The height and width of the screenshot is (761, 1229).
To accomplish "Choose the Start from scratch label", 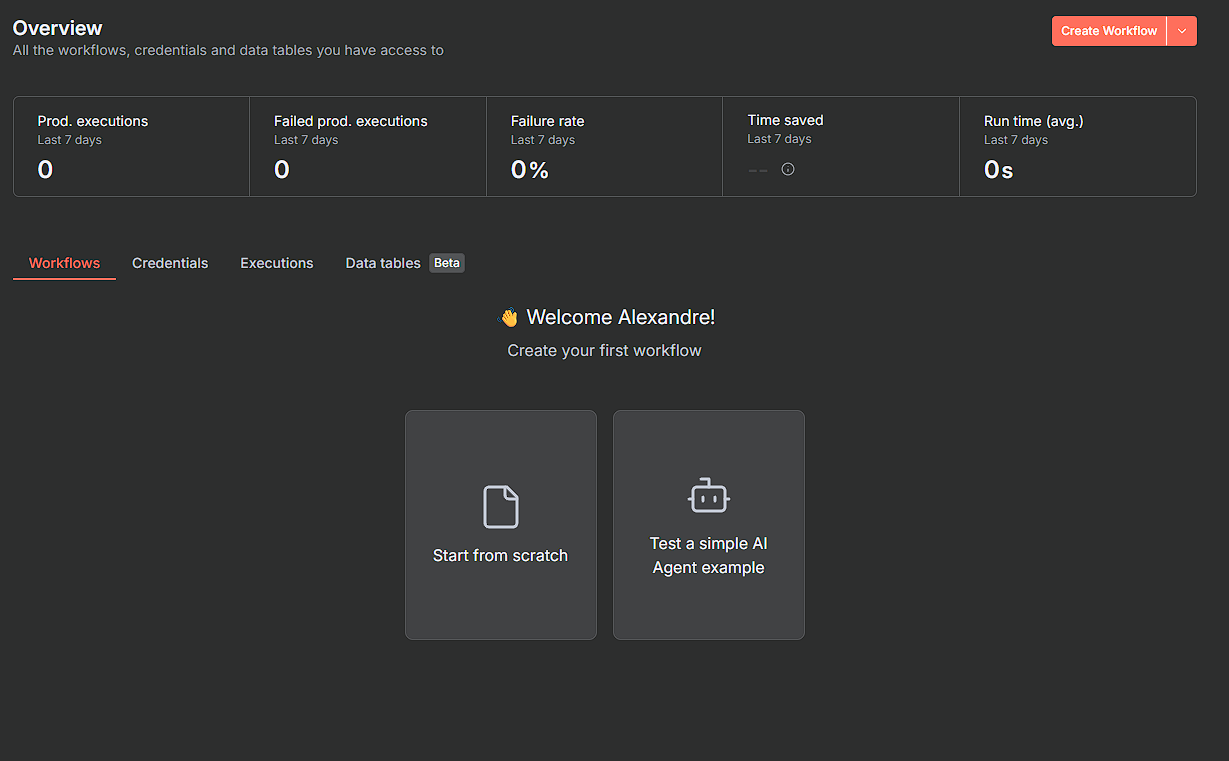I will [x=500, y=556].
